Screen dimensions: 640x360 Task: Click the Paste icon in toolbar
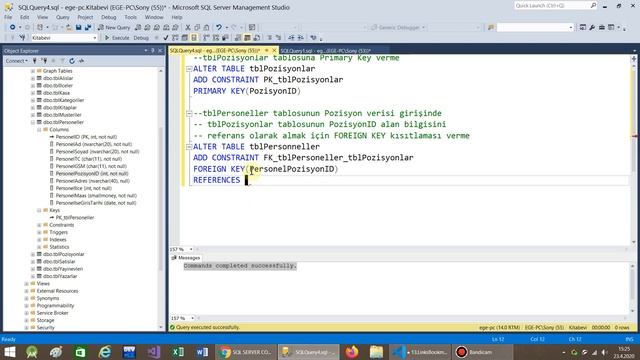[x=207, y=27]
